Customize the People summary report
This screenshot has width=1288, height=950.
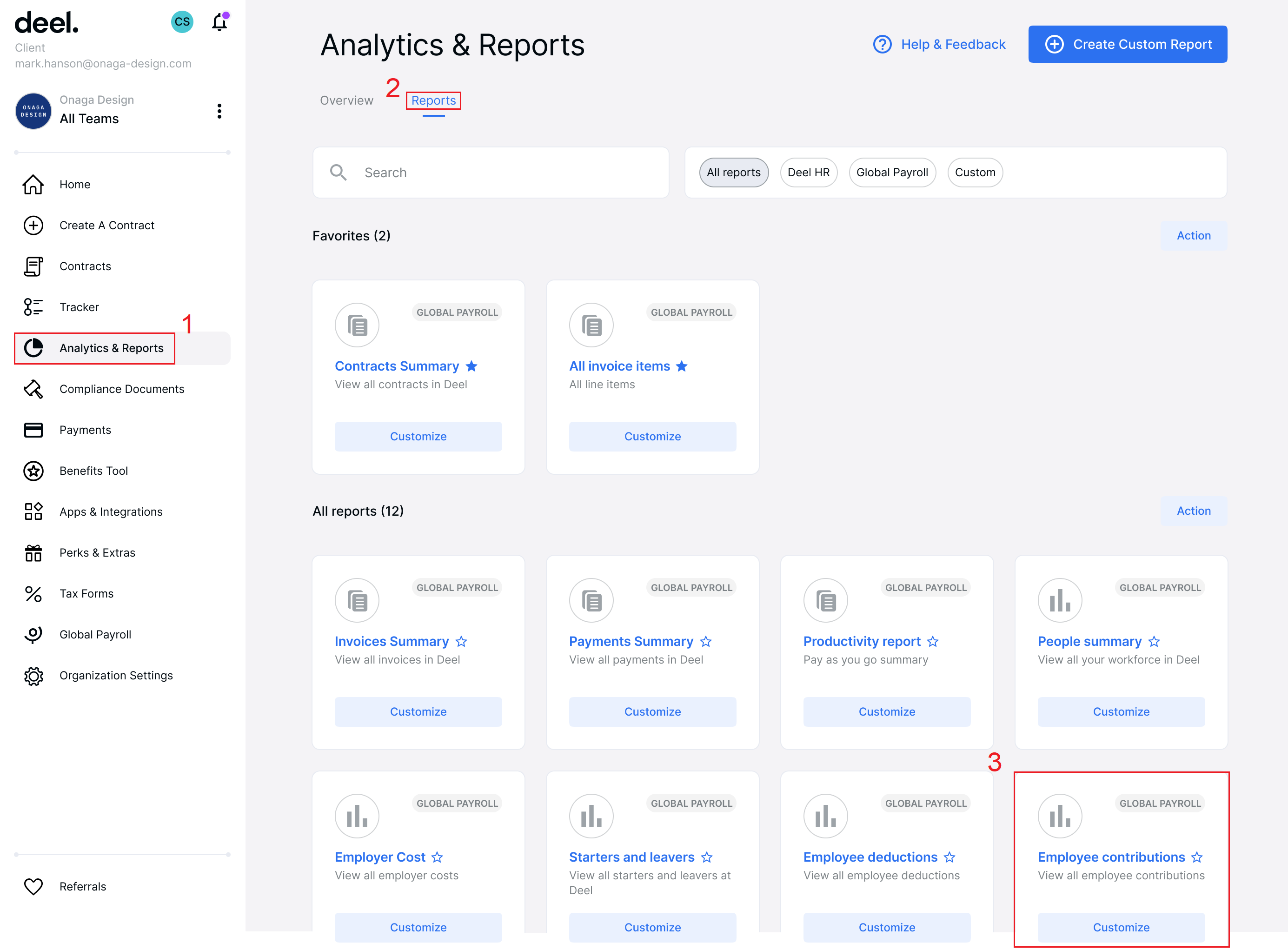click(1121, 712)
